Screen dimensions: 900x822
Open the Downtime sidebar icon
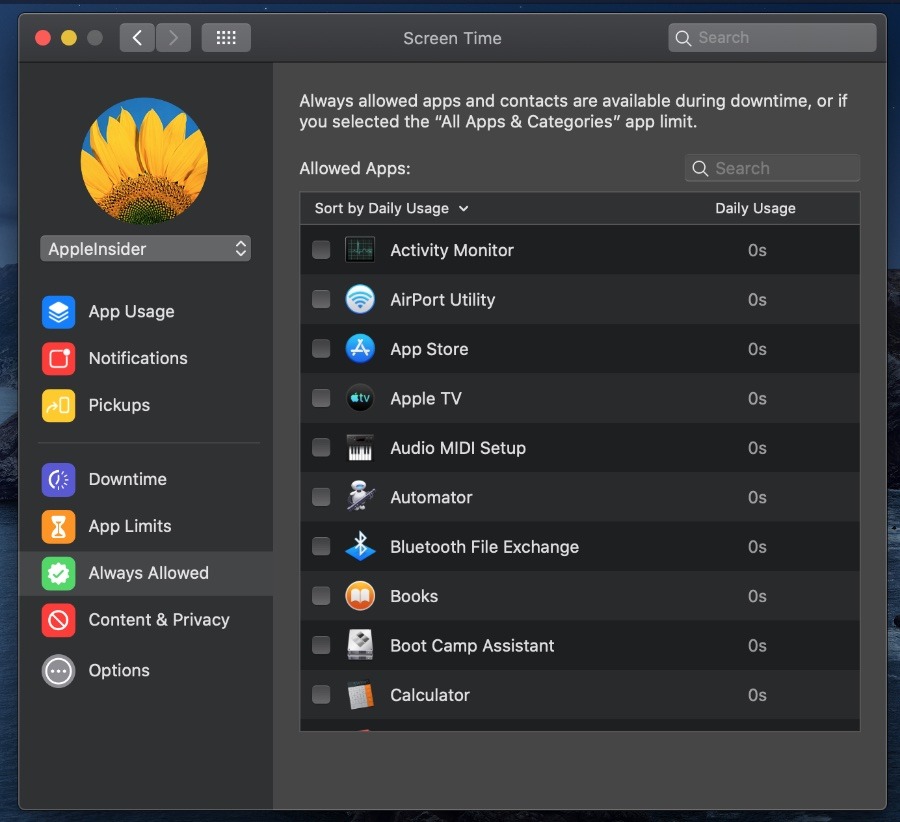tap(59, 479)
